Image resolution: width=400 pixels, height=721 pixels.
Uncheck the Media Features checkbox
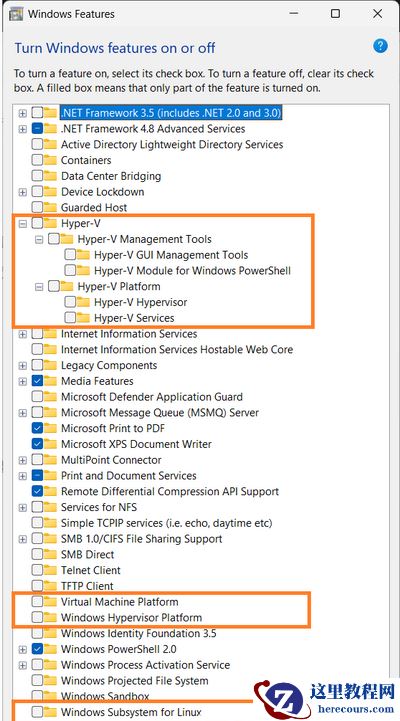37,381
